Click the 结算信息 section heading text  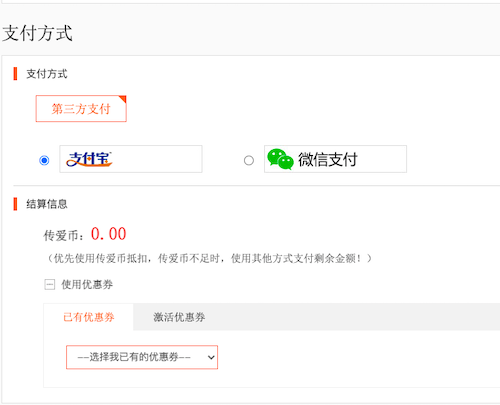pos(47,204)
